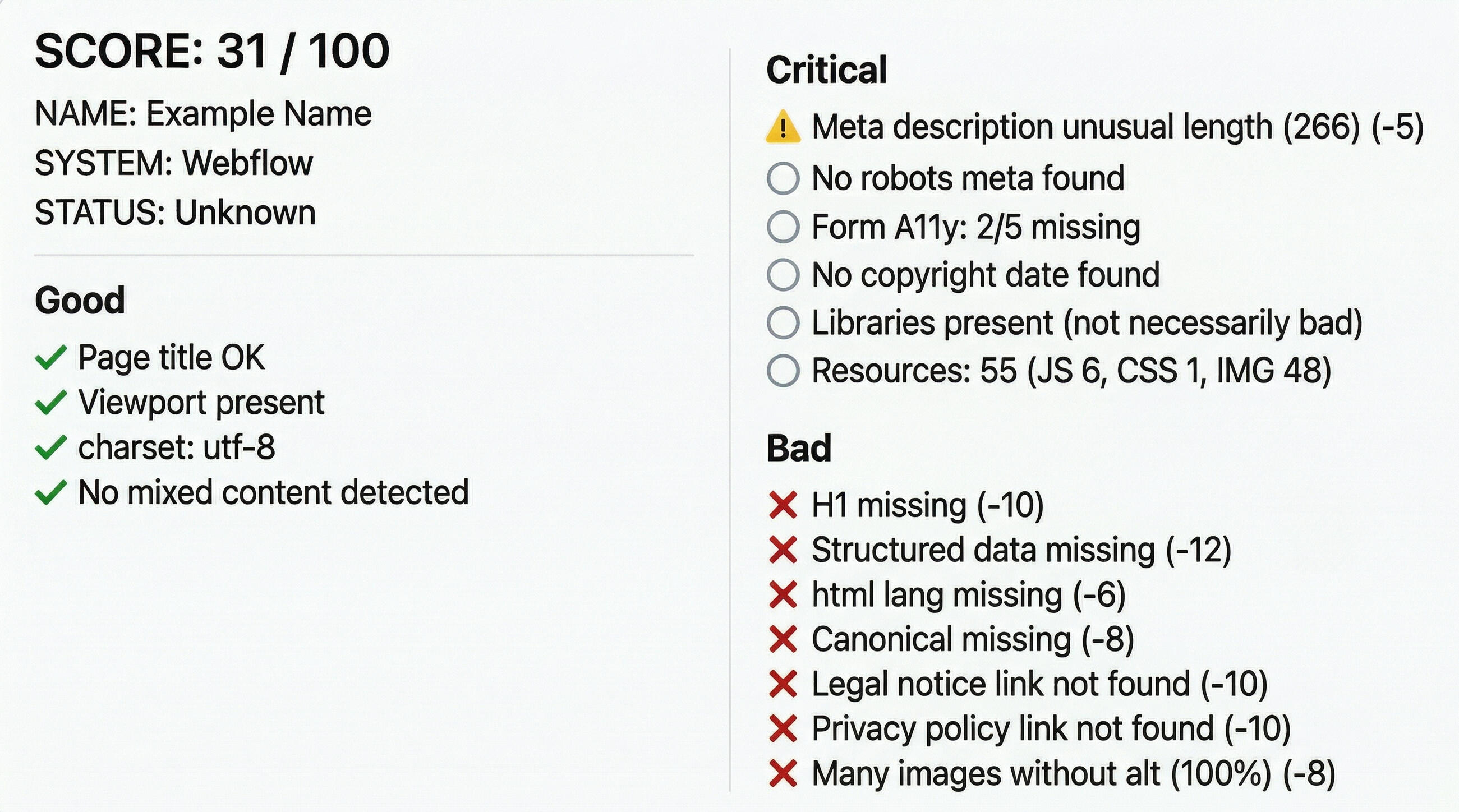
Task: Click the red X beside H1 missing
Action: [783, 505]
